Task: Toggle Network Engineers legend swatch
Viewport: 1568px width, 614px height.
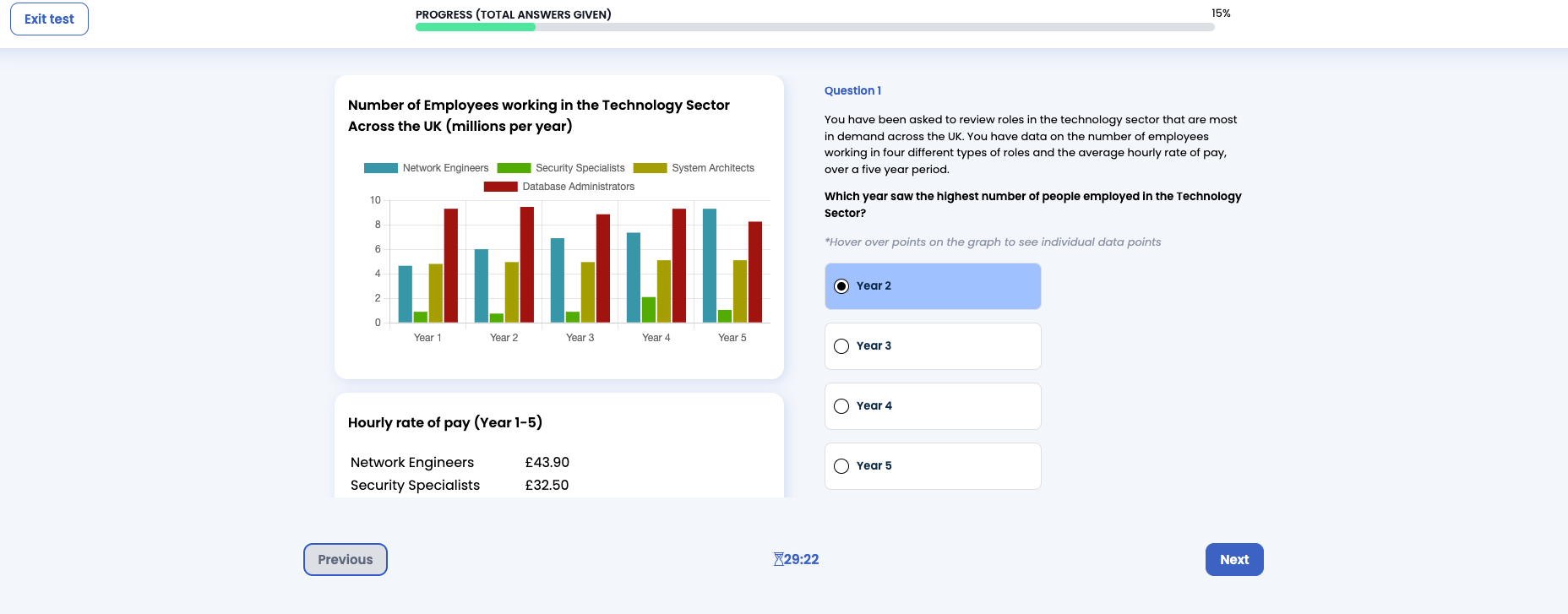Action: pyautogui.click(x=381, y=168)
